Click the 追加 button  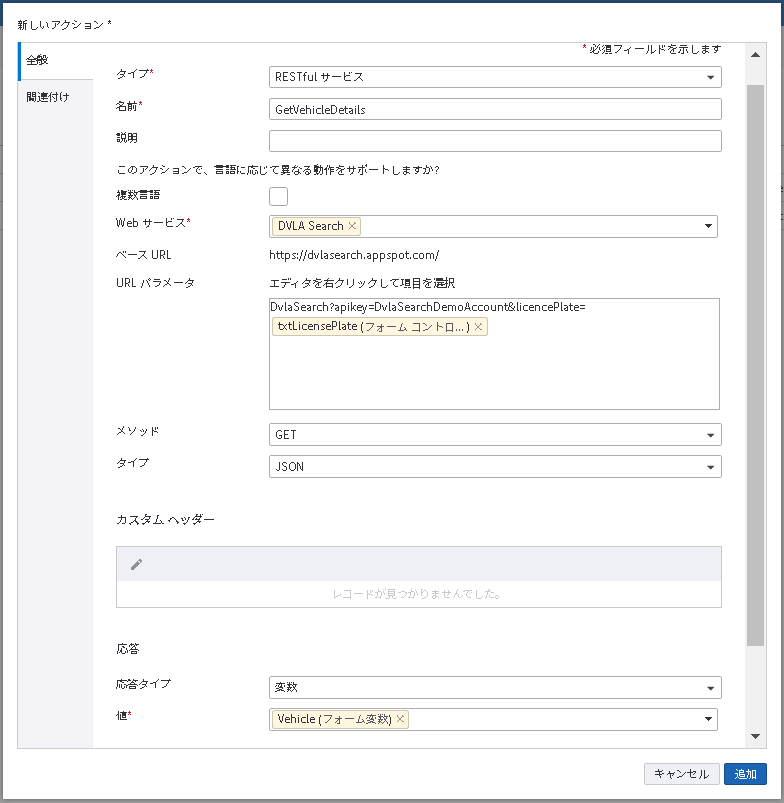pos(745,774)
